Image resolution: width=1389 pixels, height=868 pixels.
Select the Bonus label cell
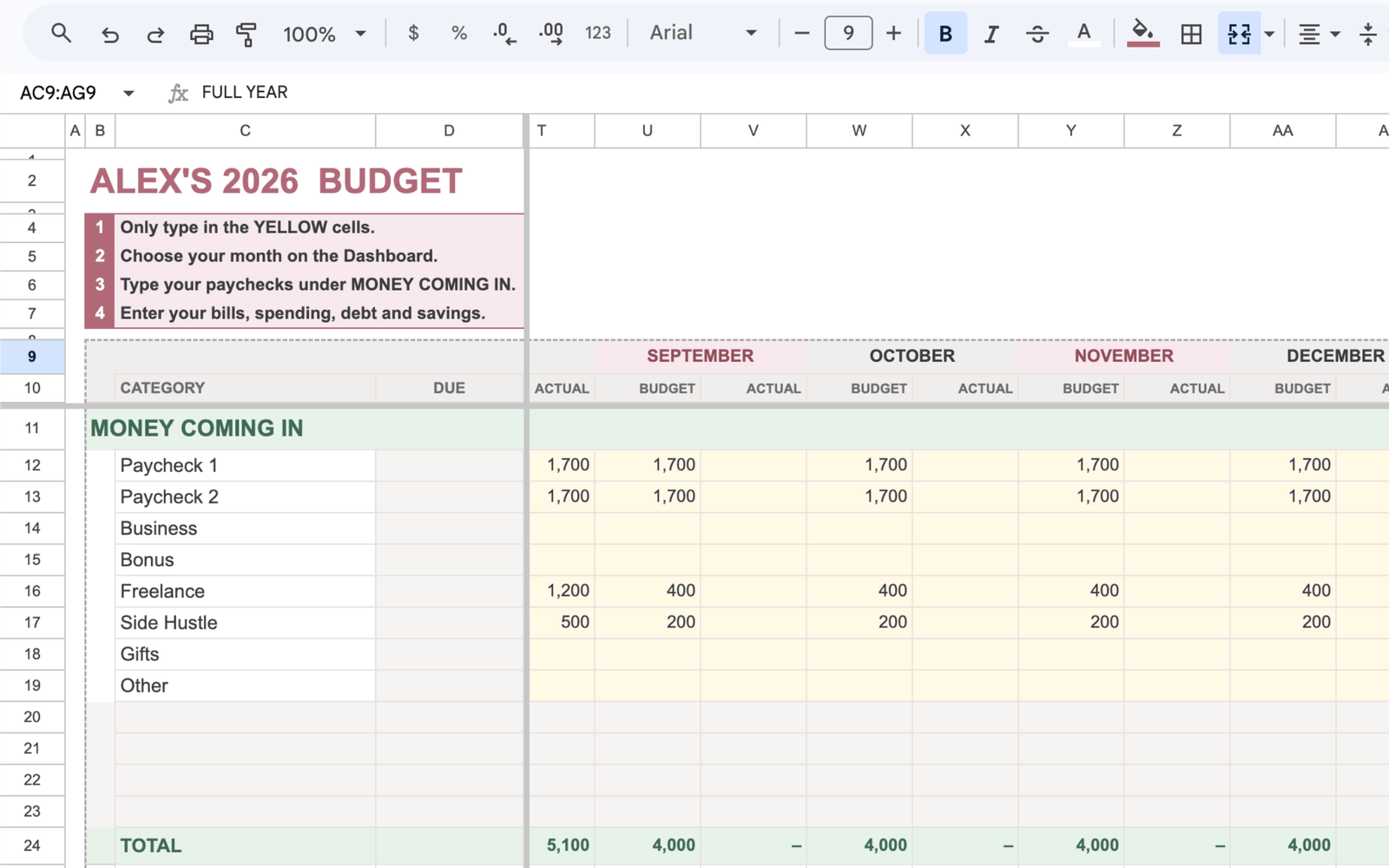click(245, 560)
